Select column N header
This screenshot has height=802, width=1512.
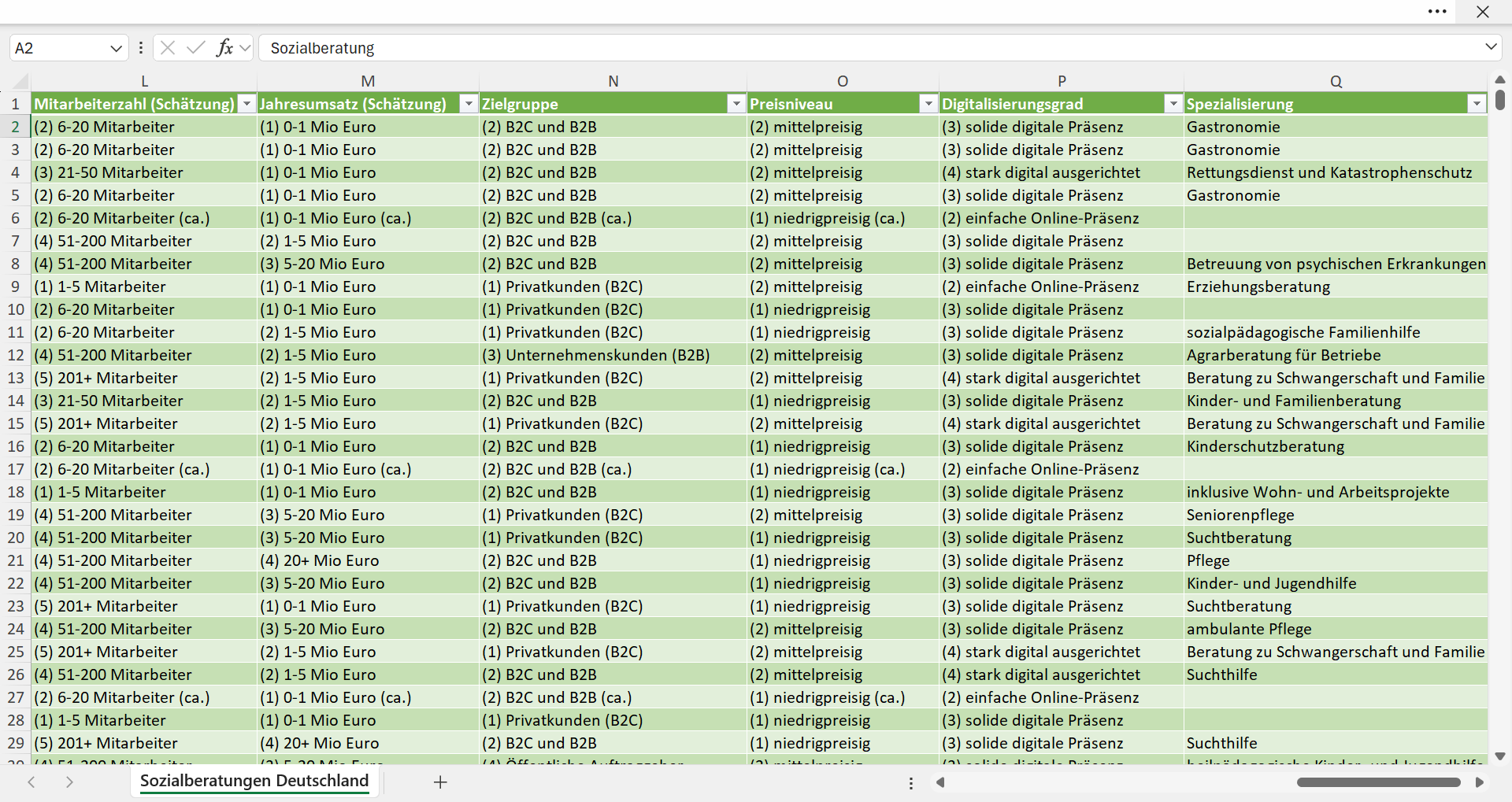[613, 81]
